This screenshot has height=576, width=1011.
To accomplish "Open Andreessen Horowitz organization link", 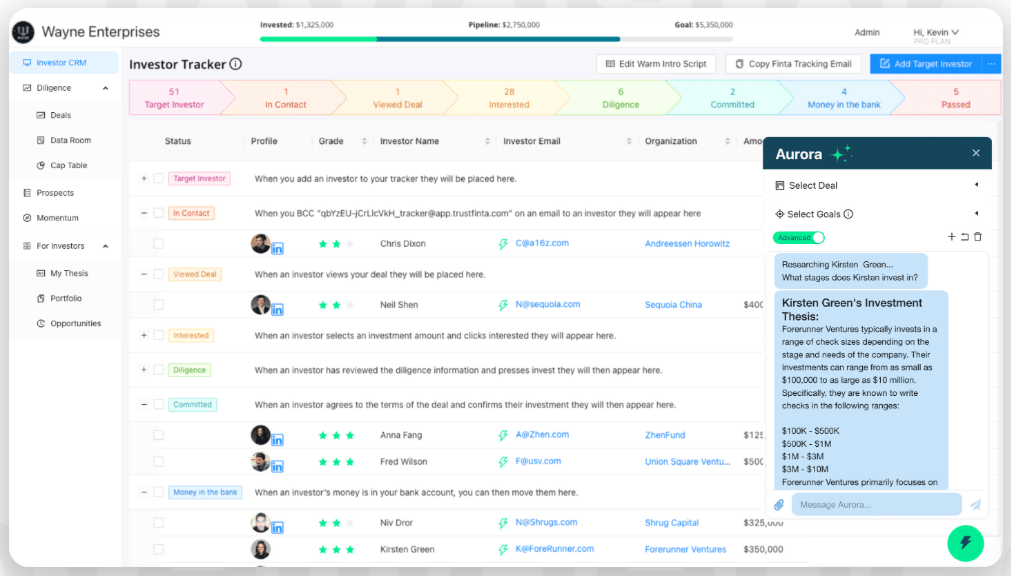I will coord(687,244).
